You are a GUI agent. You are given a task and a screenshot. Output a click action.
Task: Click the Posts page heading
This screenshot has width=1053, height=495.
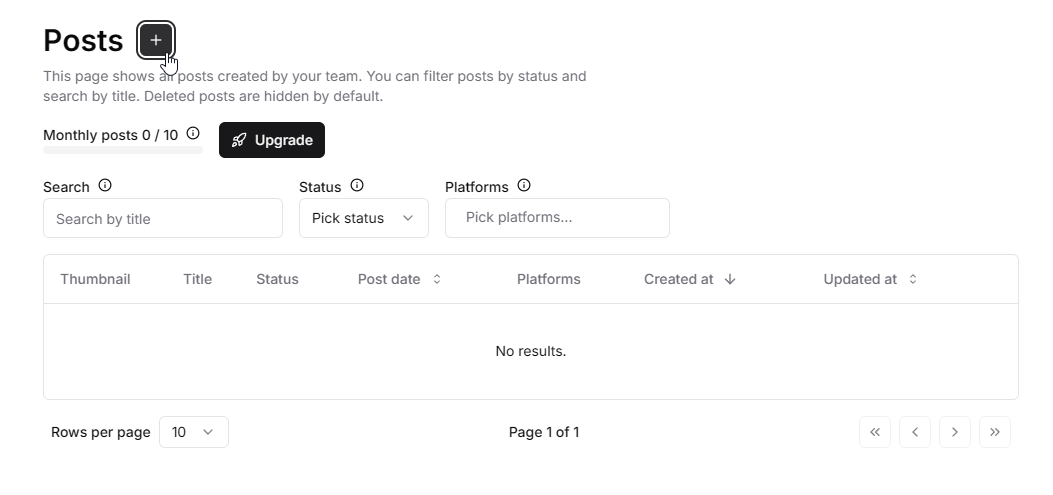point(83,40)
